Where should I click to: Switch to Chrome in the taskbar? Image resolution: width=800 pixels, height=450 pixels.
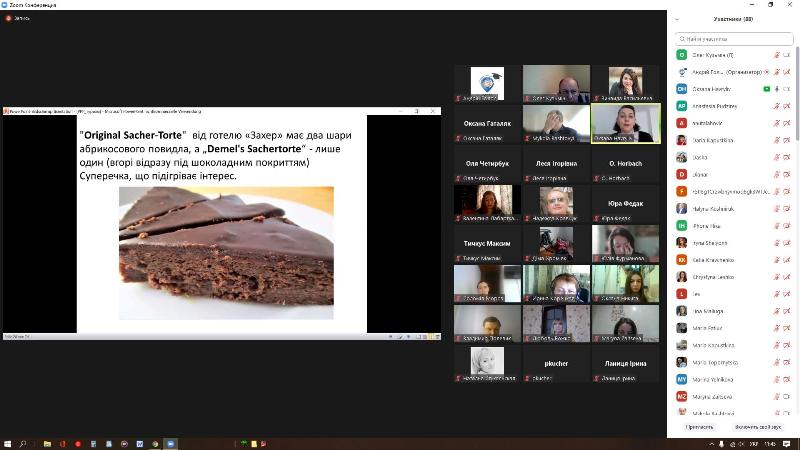click(155, 444)
